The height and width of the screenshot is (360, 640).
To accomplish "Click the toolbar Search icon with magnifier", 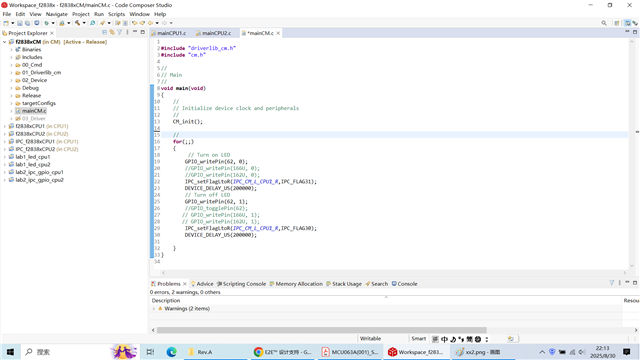I will [93, 23].
